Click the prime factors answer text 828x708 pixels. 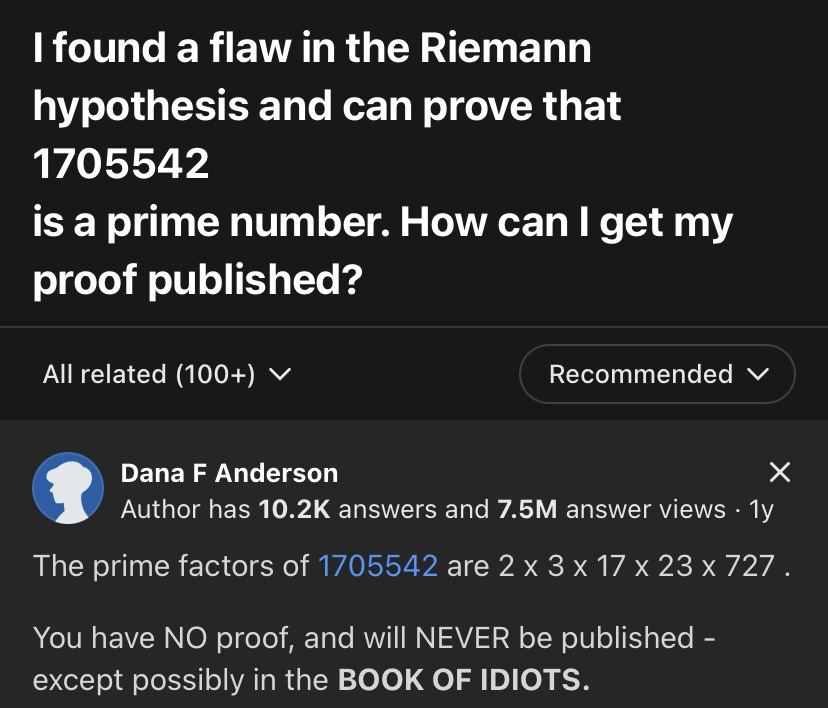tap(412, 565)
